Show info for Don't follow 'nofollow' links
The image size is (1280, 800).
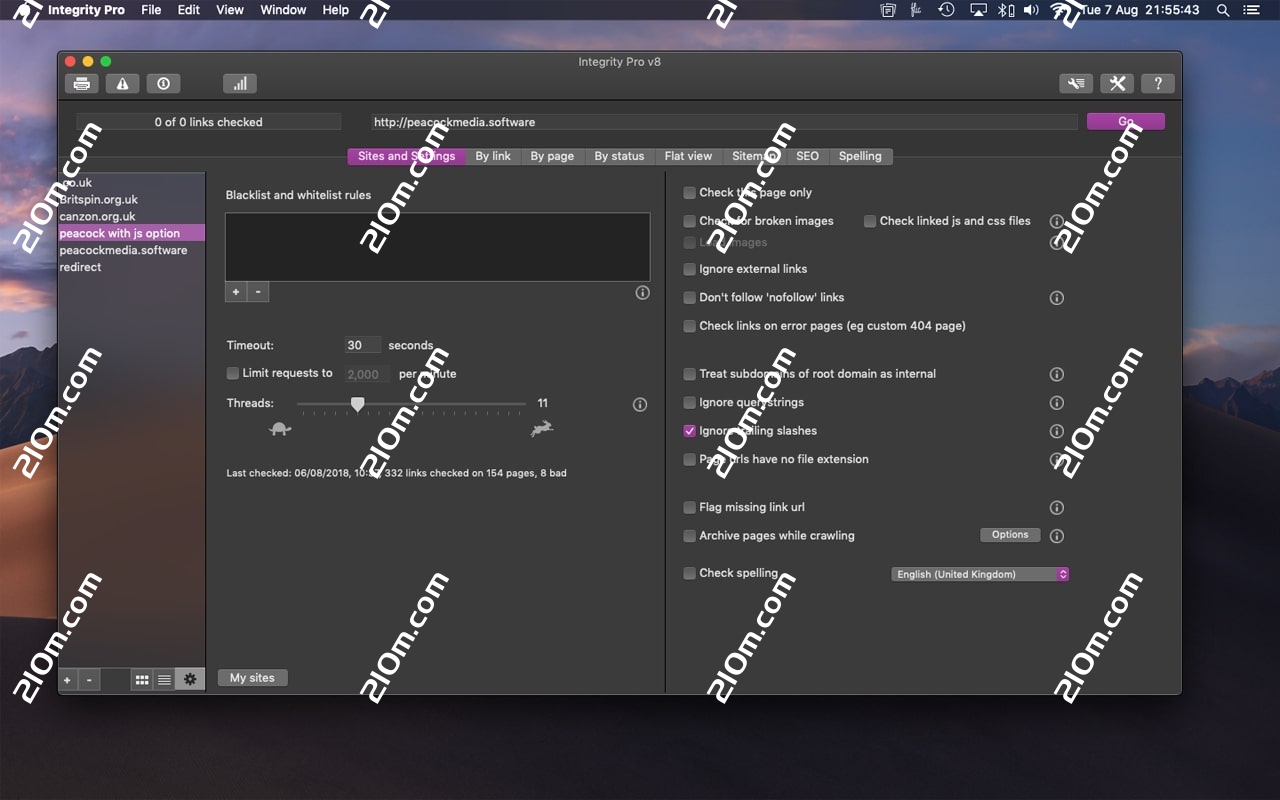tap(1056, 298)
